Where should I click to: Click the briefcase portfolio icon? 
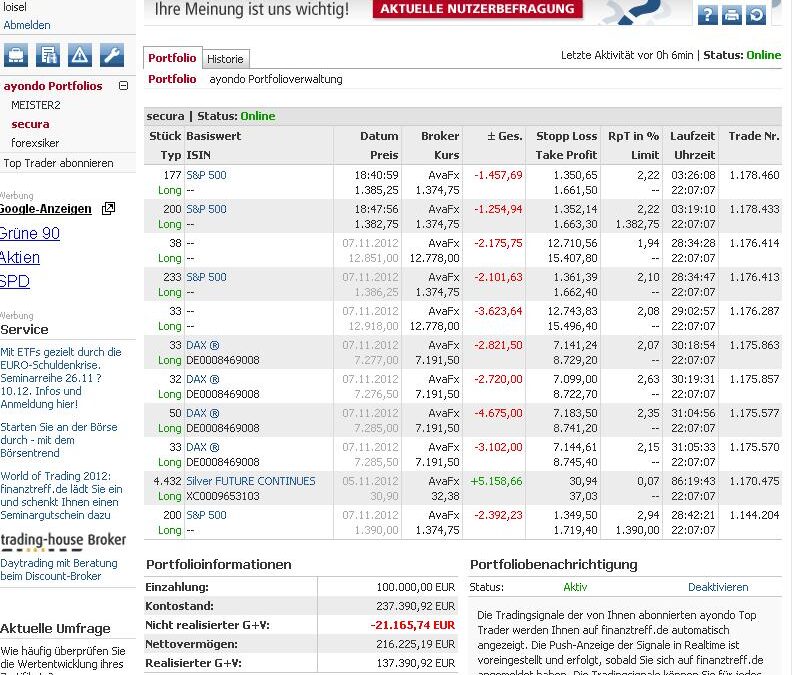click(16, 55)
